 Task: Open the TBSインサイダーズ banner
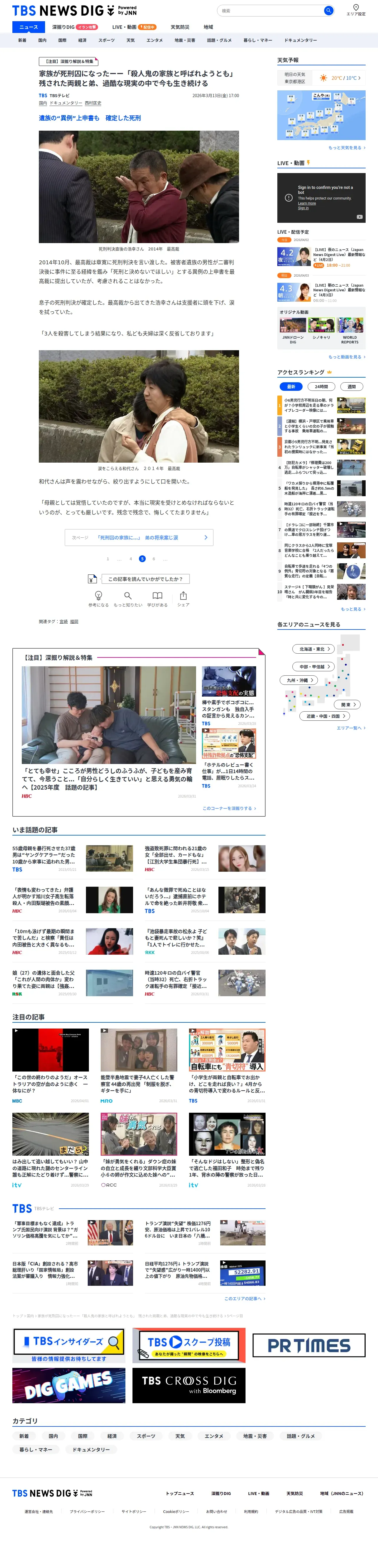coord(69,1345)
